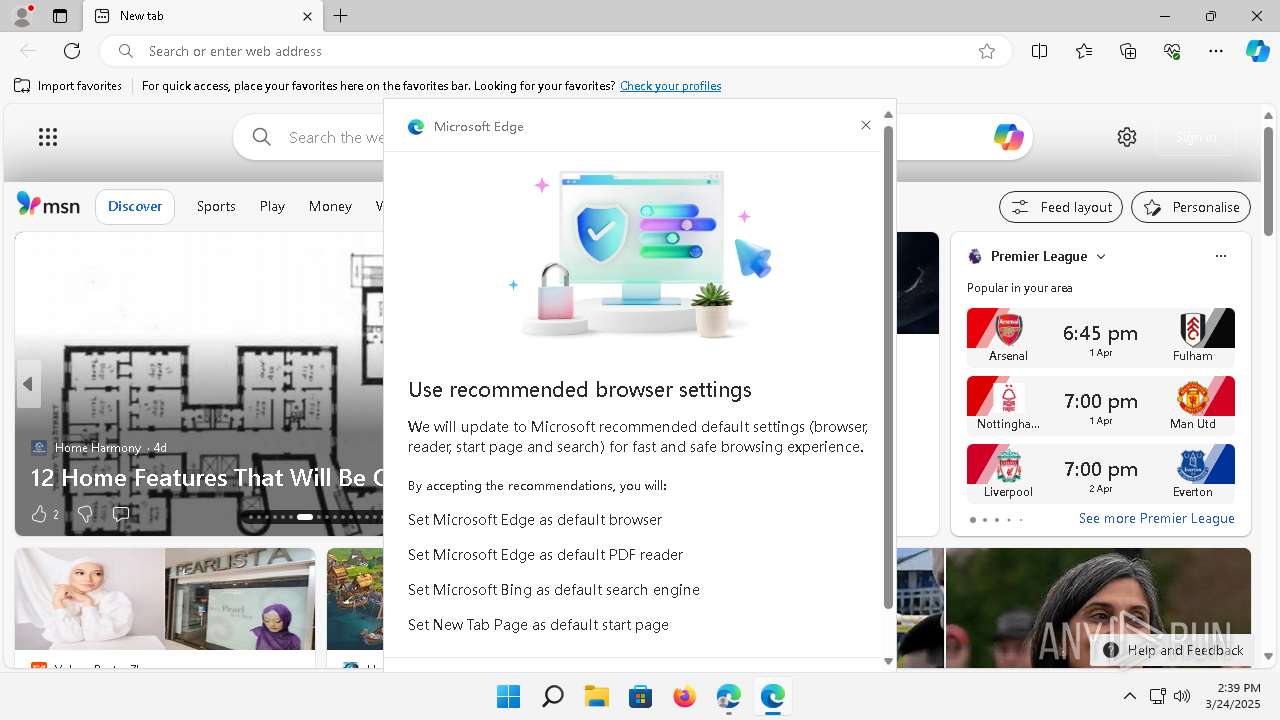Switch to the Money tab
1280x720 pixels.
(330, 206)
